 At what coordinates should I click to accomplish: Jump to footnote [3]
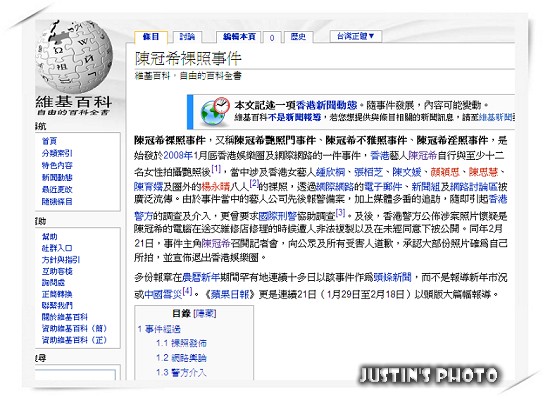pyautogui.click(x=340, y=213)
